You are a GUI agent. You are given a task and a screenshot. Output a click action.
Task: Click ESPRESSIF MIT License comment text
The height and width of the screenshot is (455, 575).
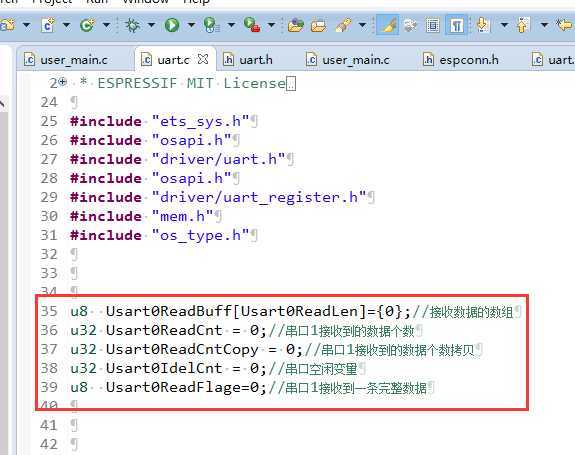pyautogui.click(x=191, y=83)
